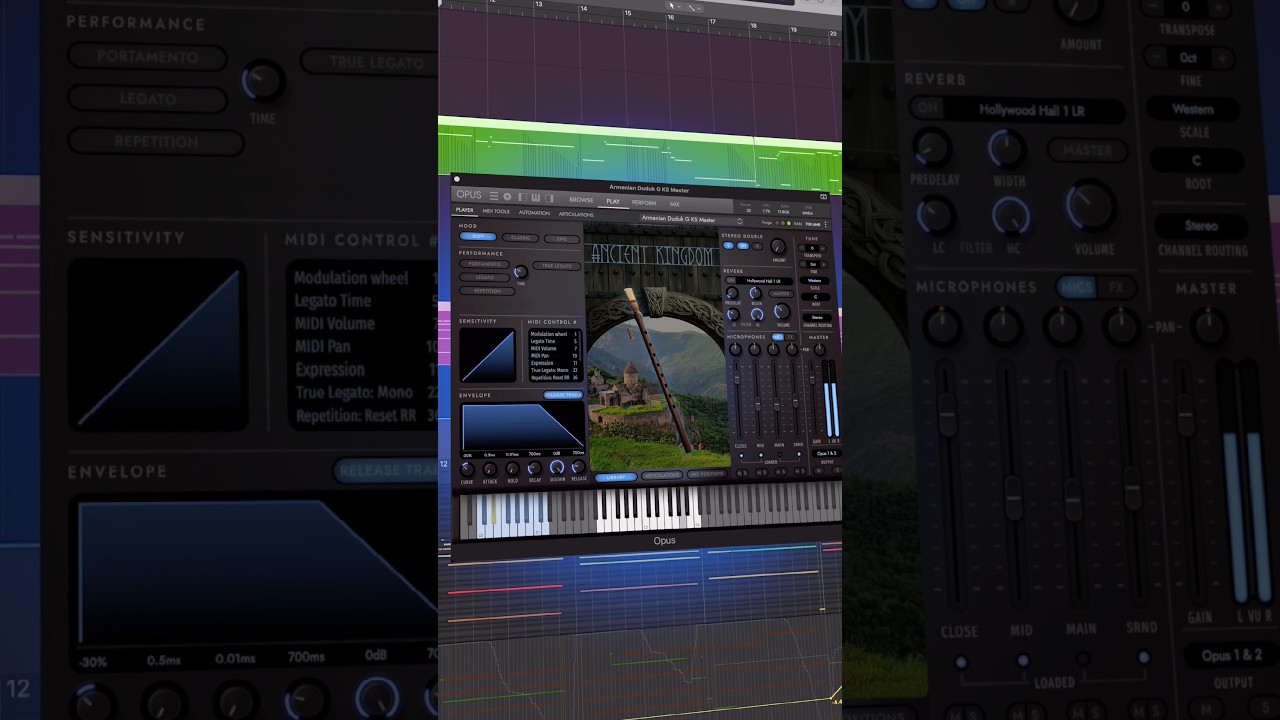Select the MIDI TOOLS sub-tab
Image resolution: width=1280 pixels, height=720 pixels.
click(496, 211)
